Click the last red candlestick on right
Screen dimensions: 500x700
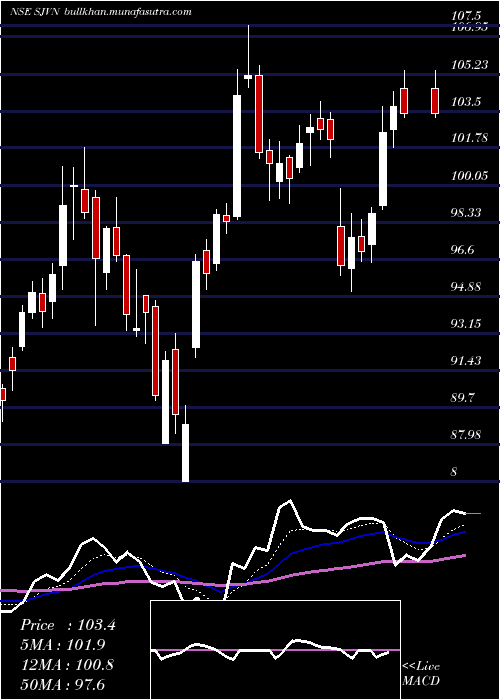click(435, 101)
